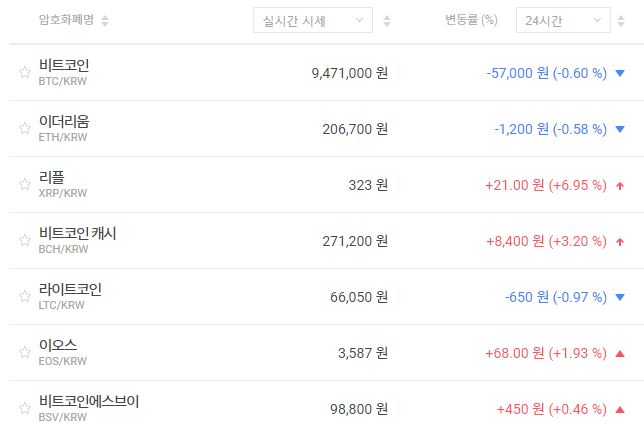
Task: Star the Ripple (리플) row as favorite
Action: click(x=24, y=184)
